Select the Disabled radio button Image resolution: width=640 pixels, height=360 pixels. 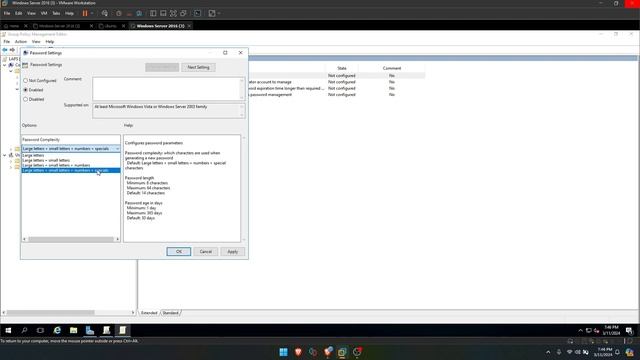pyautogui.click(x=25, y=99)
